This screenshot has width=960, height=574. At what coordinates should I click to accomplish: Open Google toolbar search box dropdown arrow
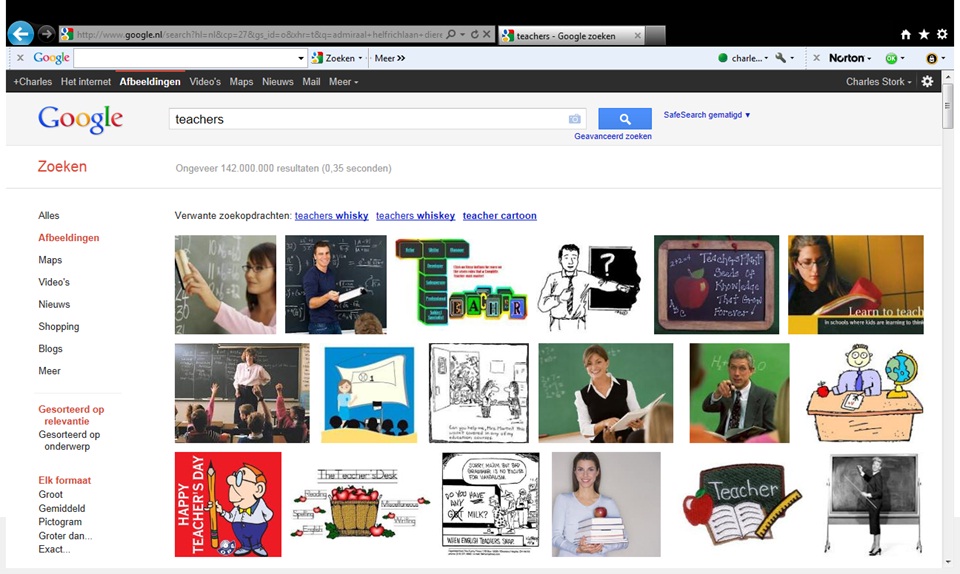click(301, 58)
